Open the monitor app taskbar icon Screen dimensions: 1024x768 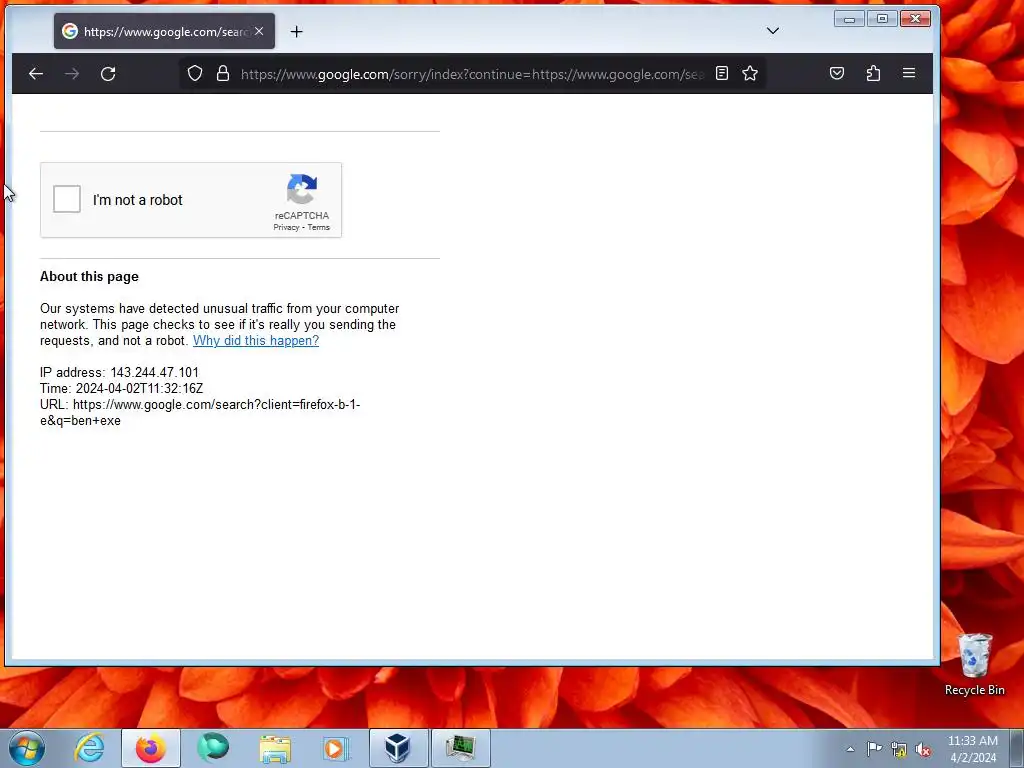pyautogui.click(x=461, y=748)
